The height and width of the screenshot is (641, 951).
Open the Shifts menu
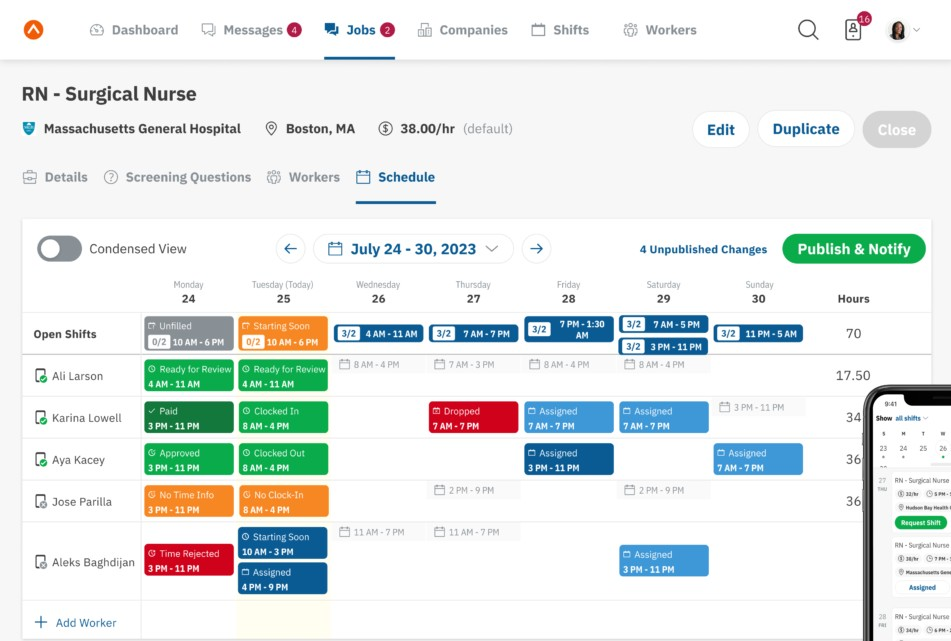tap(560, 30)
